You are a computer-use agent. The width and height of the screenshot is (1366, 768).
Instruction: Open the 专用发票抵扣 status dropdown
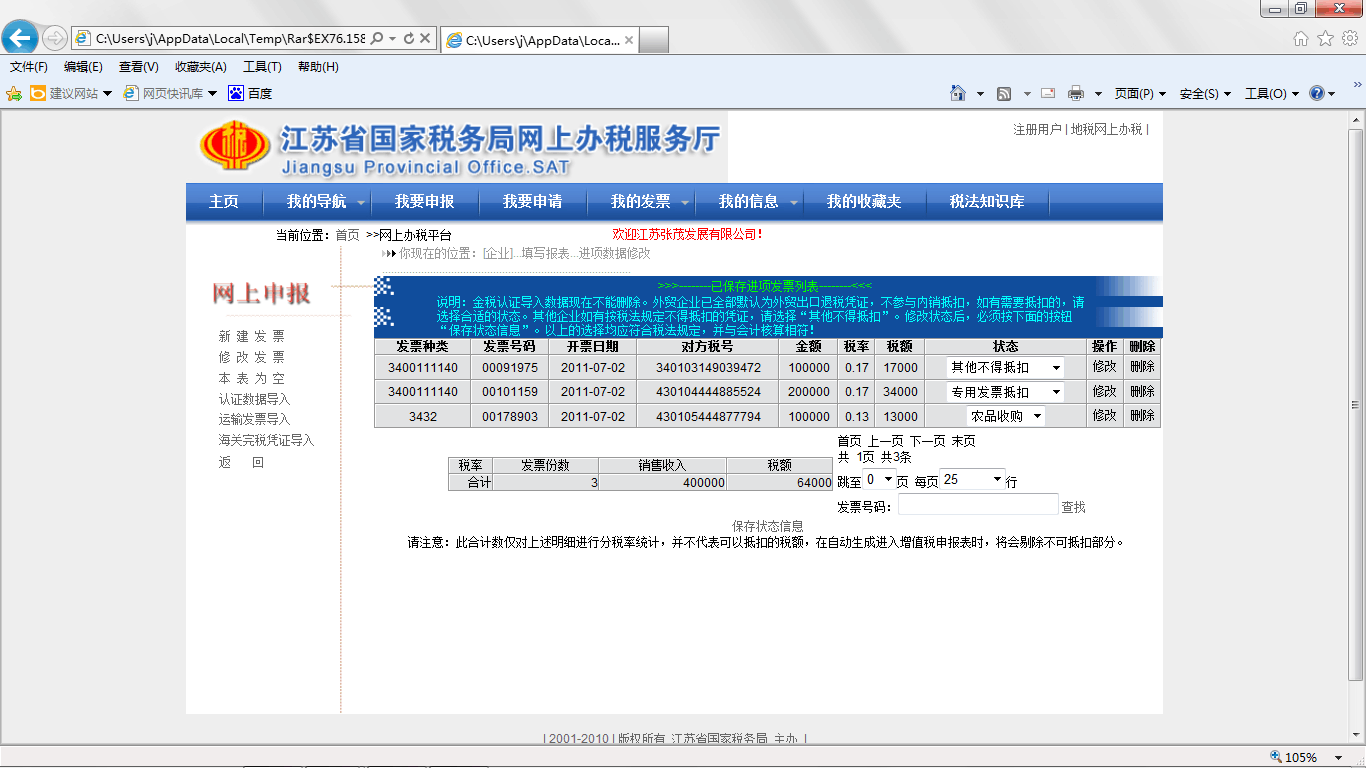coord(1006,392)
